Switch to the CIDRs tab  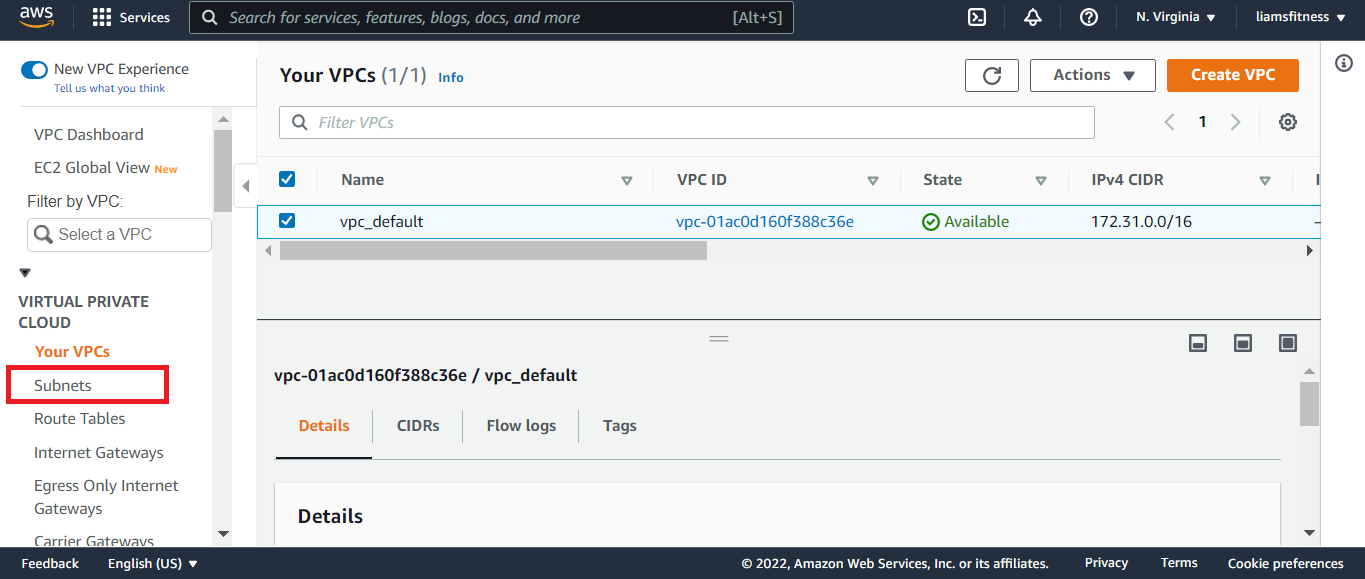pos(418,425)
